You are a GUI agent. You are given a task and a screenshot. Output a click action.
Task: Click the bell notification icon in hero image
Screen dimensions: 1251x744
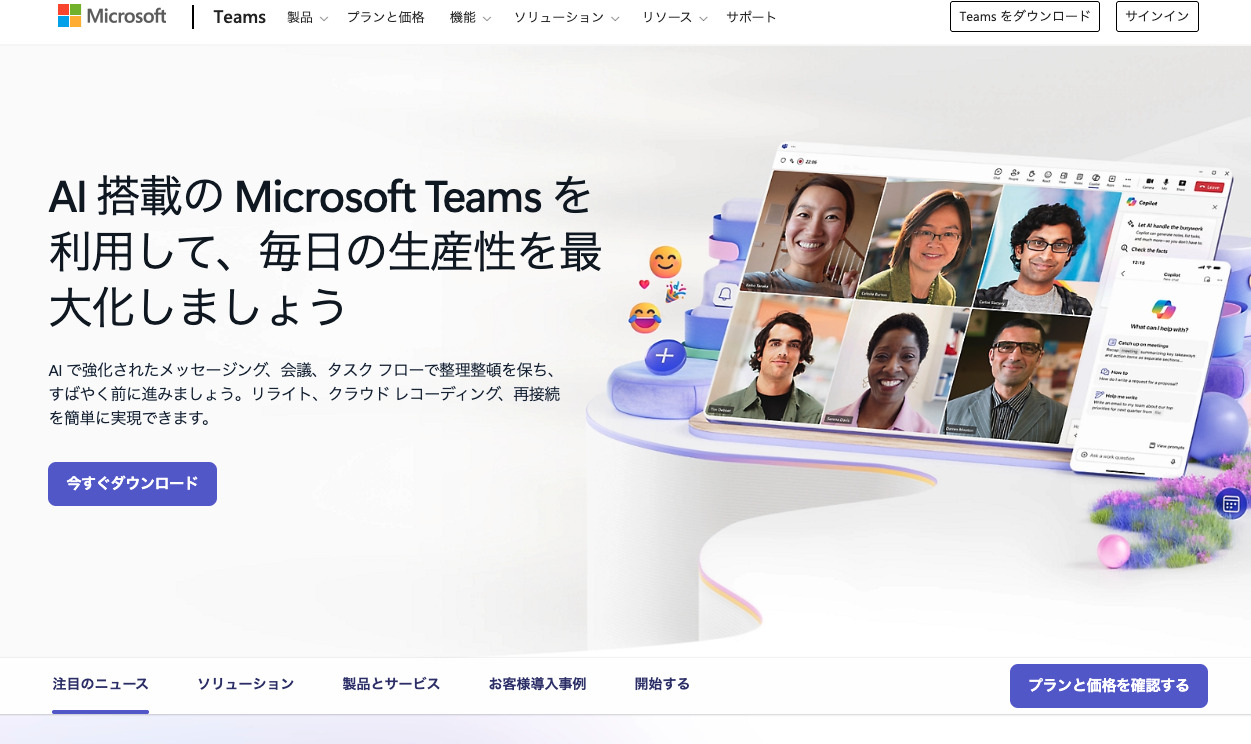724,294
